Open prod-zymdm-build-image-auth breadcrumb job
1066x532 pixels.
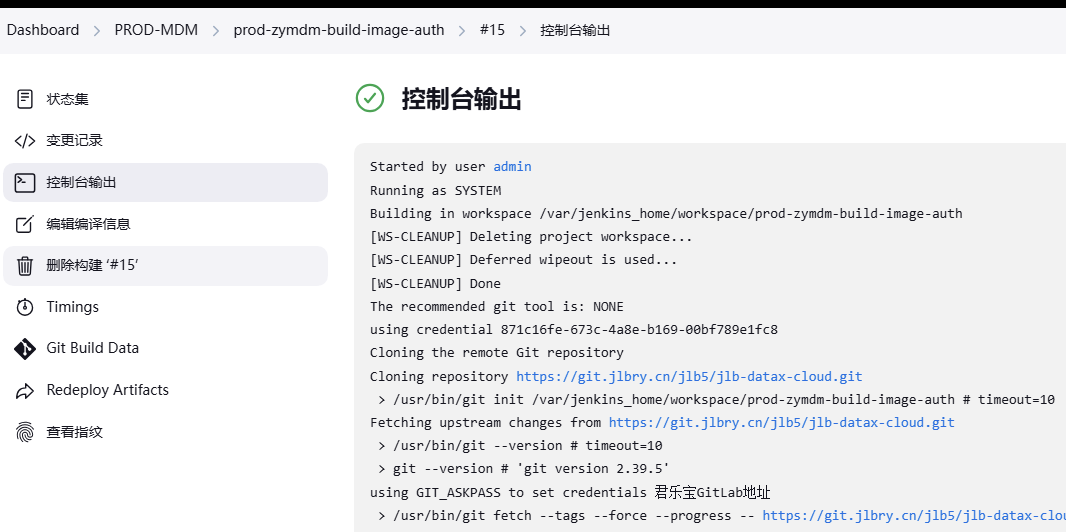coord(338,30)
